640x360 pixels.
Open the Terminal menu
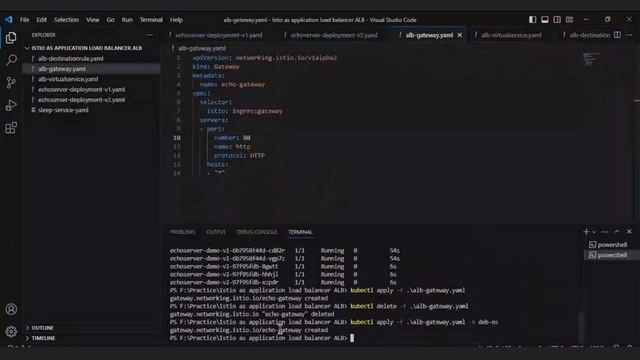click(151, 20)
